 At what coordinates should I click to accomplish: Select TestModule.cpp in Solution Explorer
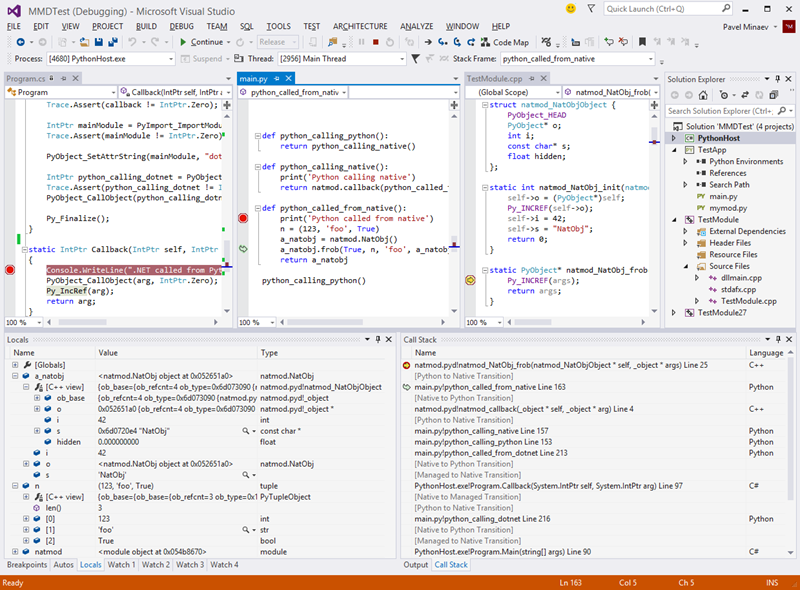click(x=748, y=300)
